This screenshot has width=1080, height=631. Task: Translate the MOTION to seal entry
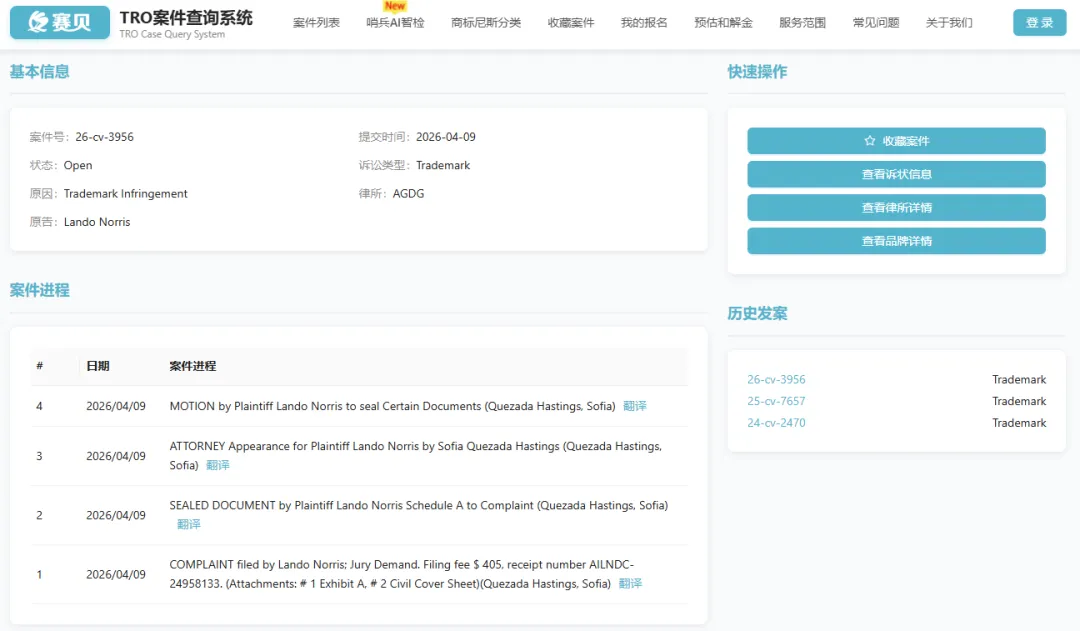click(634, 406)
